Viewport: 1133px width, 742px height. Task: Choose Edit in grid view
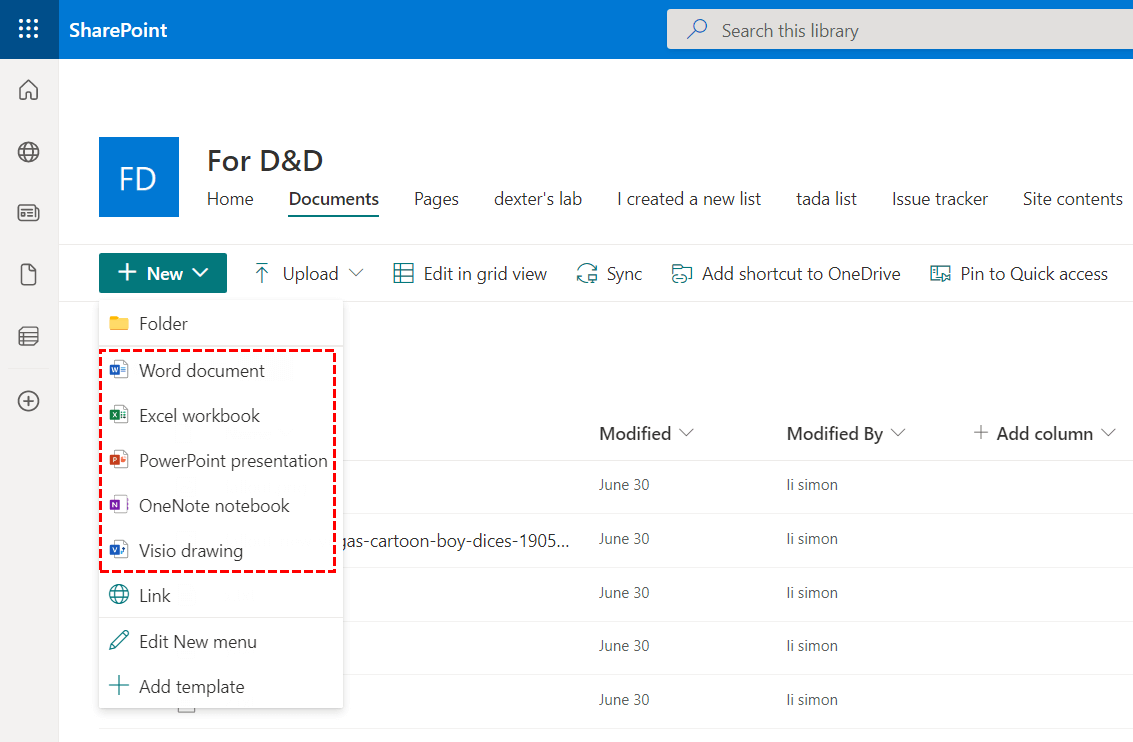[470, 274]
